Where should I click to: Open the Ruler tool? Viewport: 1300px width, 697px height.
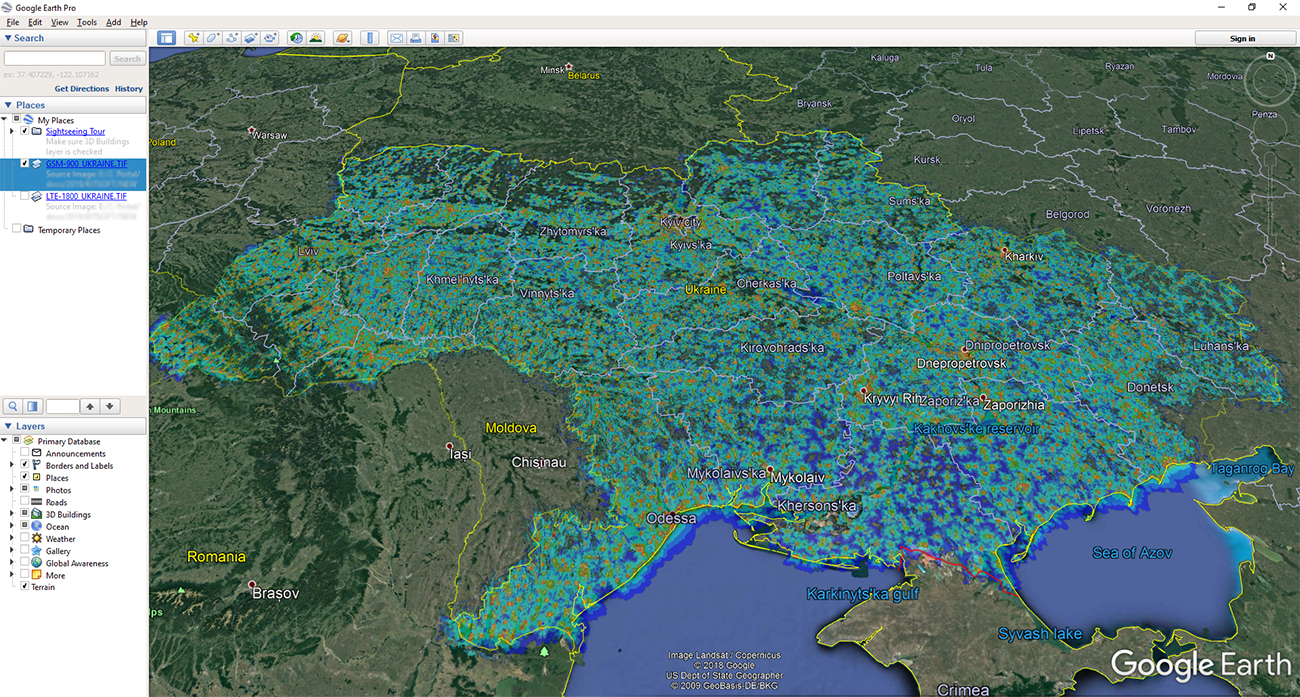(x=370, y=38)
